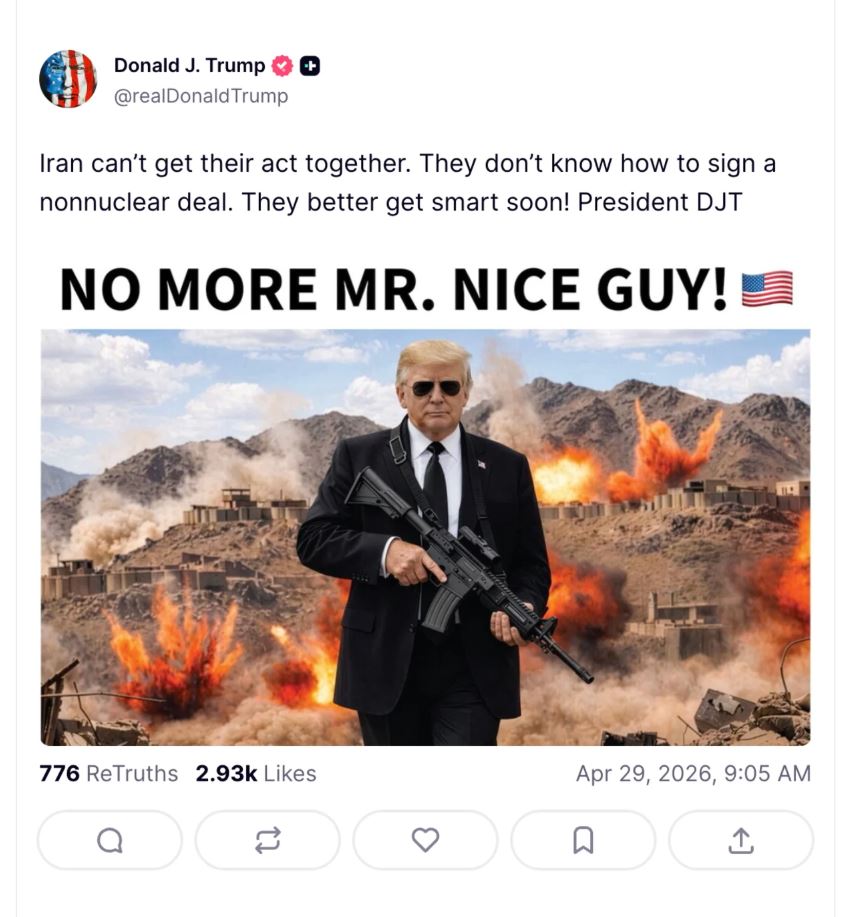Image resolution: width=851 pixels, height=917 pixels.
Task: Open the Donald J. Trump display name link
Action: [189, 66]
